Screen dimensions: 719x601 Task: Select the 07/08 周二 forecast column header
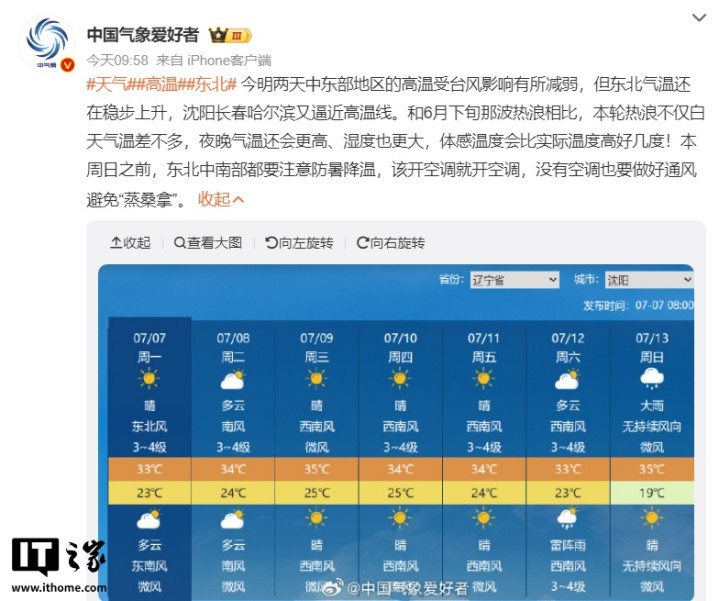(233, 347)
